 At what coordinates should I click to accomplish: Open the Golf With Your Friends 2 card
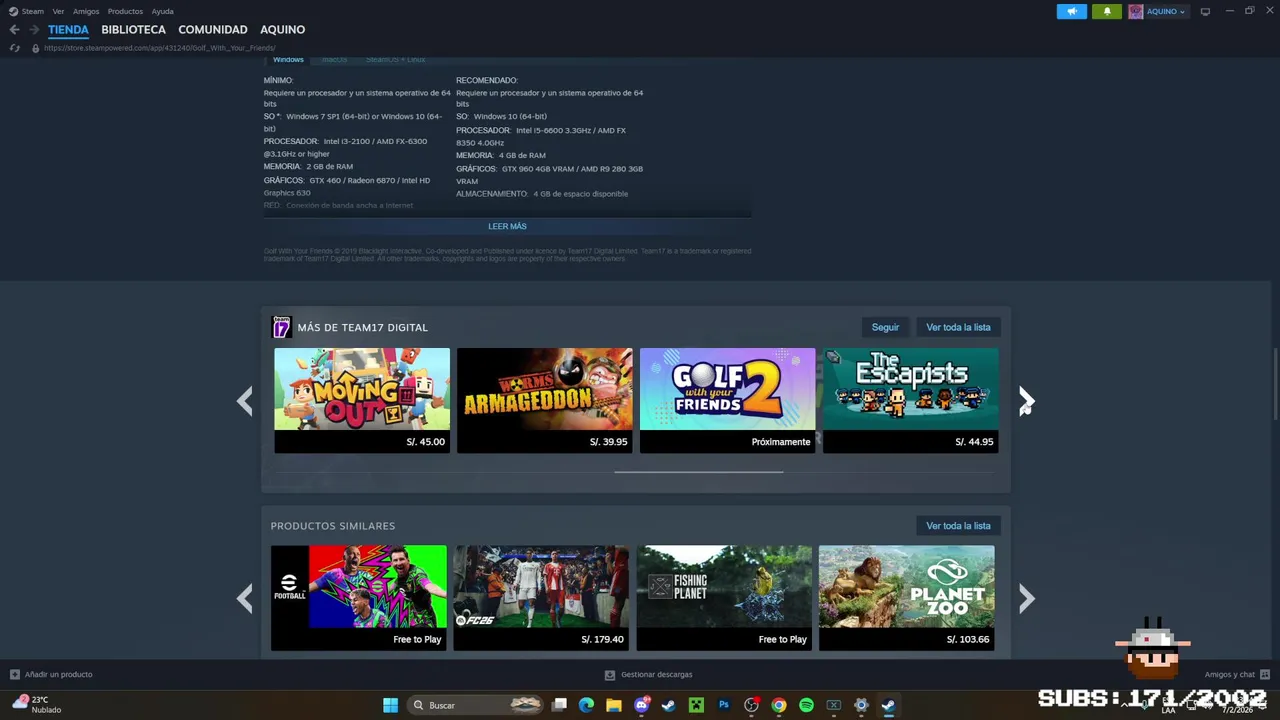727,400
